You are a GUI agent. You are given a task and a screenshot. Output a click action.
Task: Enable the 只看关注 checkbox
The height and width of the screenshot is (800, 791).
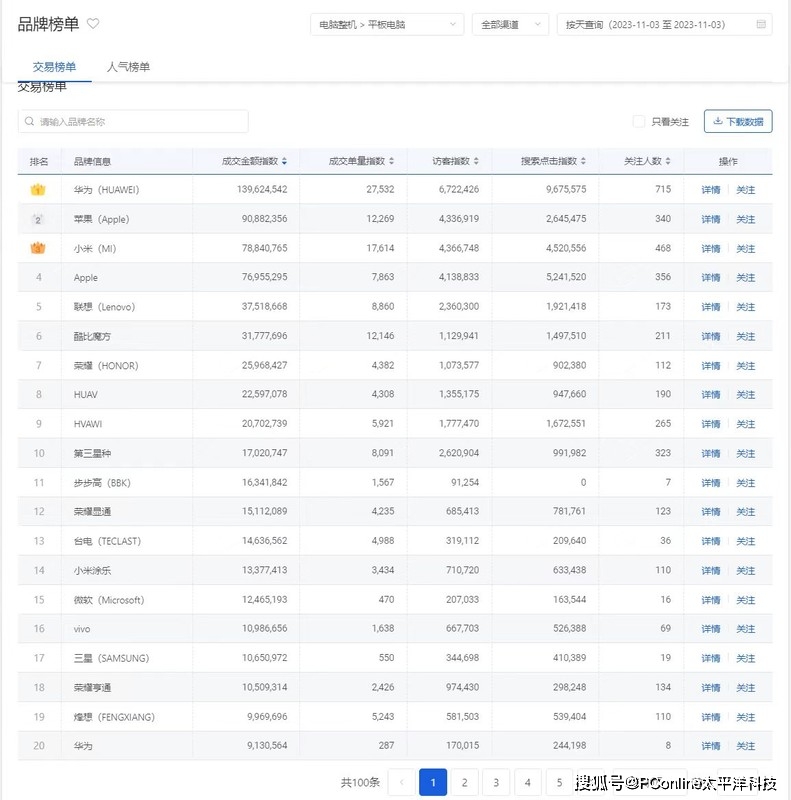coord(639,122)
